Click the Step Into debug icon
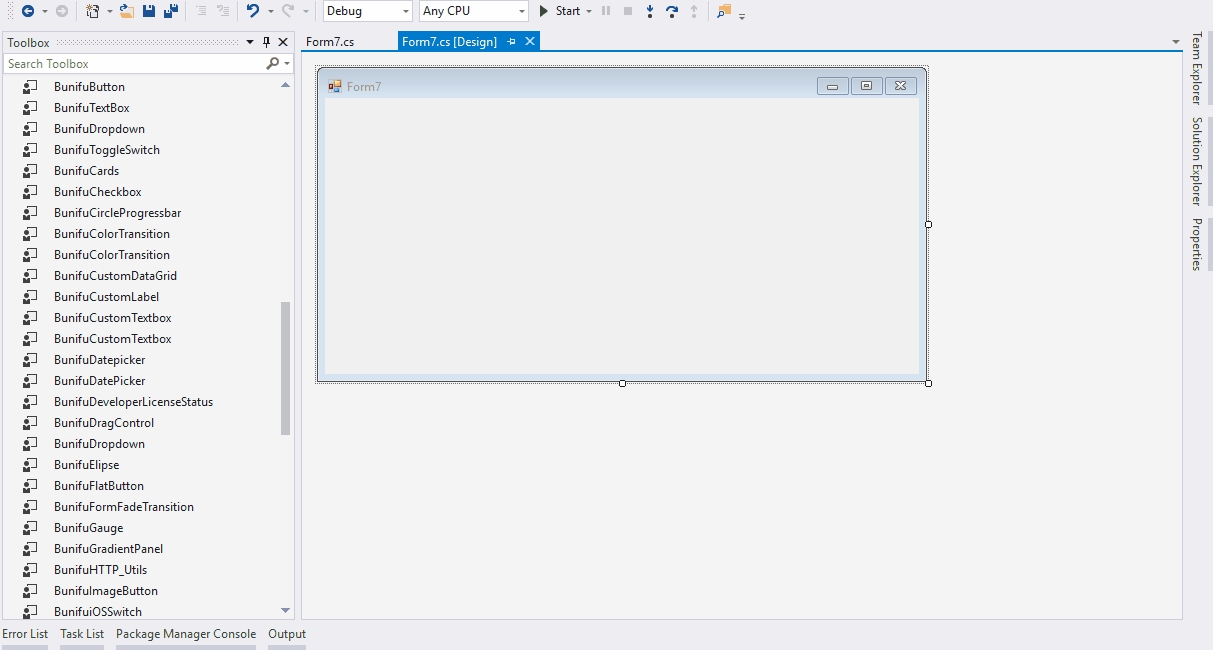1213x650 pixels. [650, 11]
